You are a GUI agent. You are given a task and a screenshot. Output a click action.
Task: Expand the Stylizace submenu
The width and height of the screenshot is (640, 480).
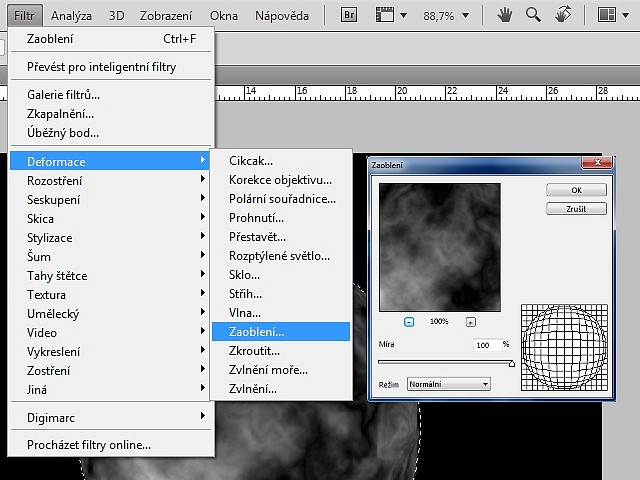point(110,238)
